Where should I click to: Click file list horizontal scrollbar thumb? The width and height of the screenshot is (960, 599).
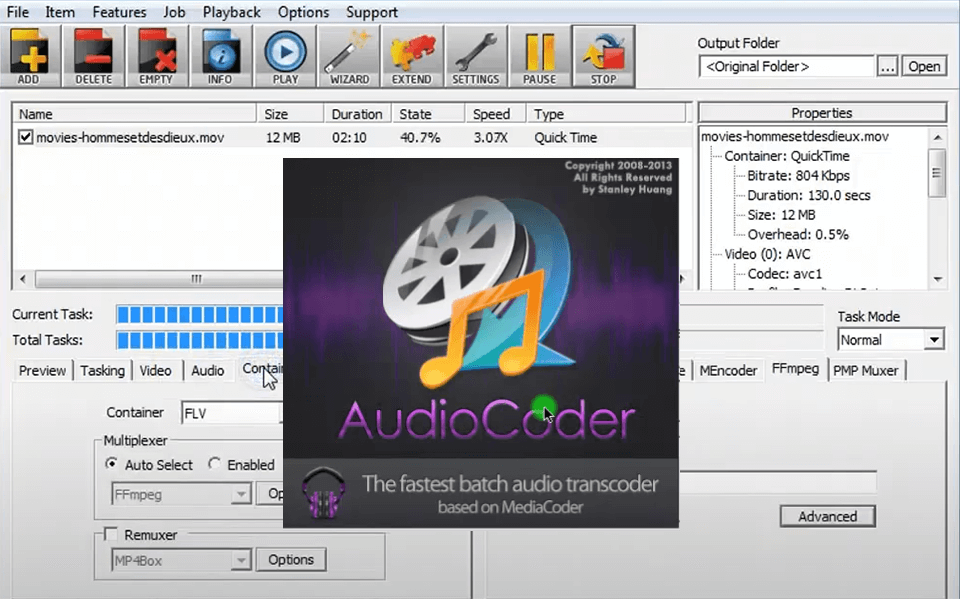click(159, 279)
